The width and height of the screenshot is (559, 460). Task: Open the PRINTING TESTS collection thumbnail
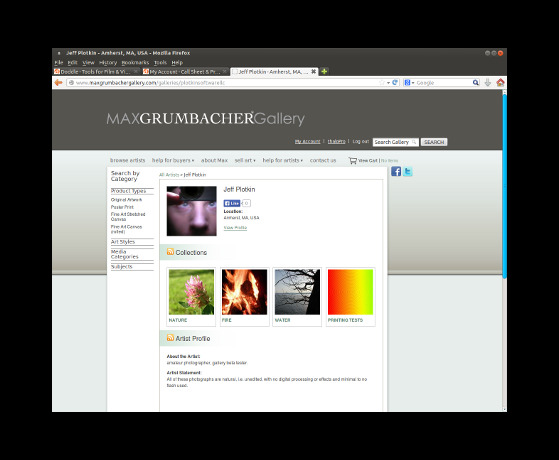coord(350,292)
